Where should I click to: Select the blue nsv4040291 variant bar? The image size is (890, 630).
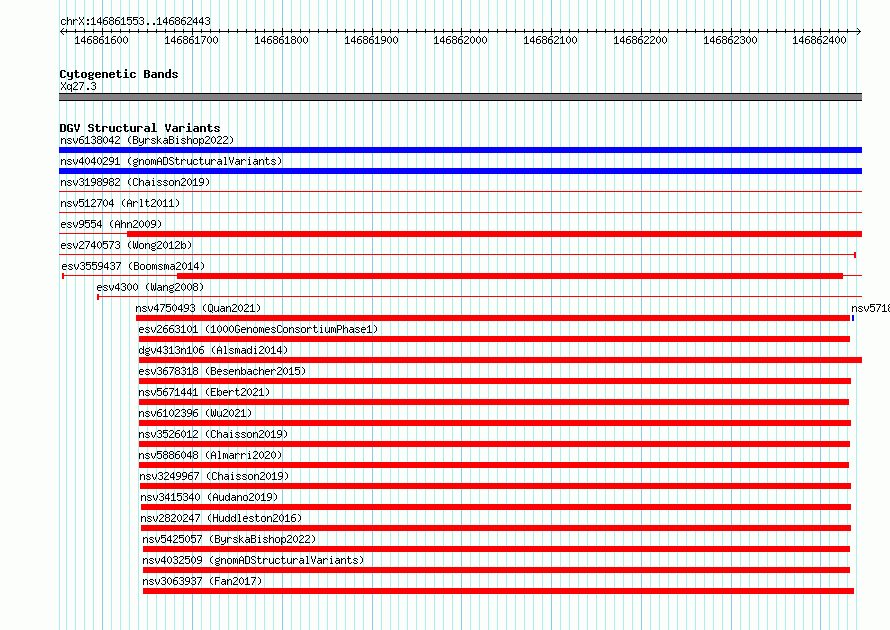460,171
